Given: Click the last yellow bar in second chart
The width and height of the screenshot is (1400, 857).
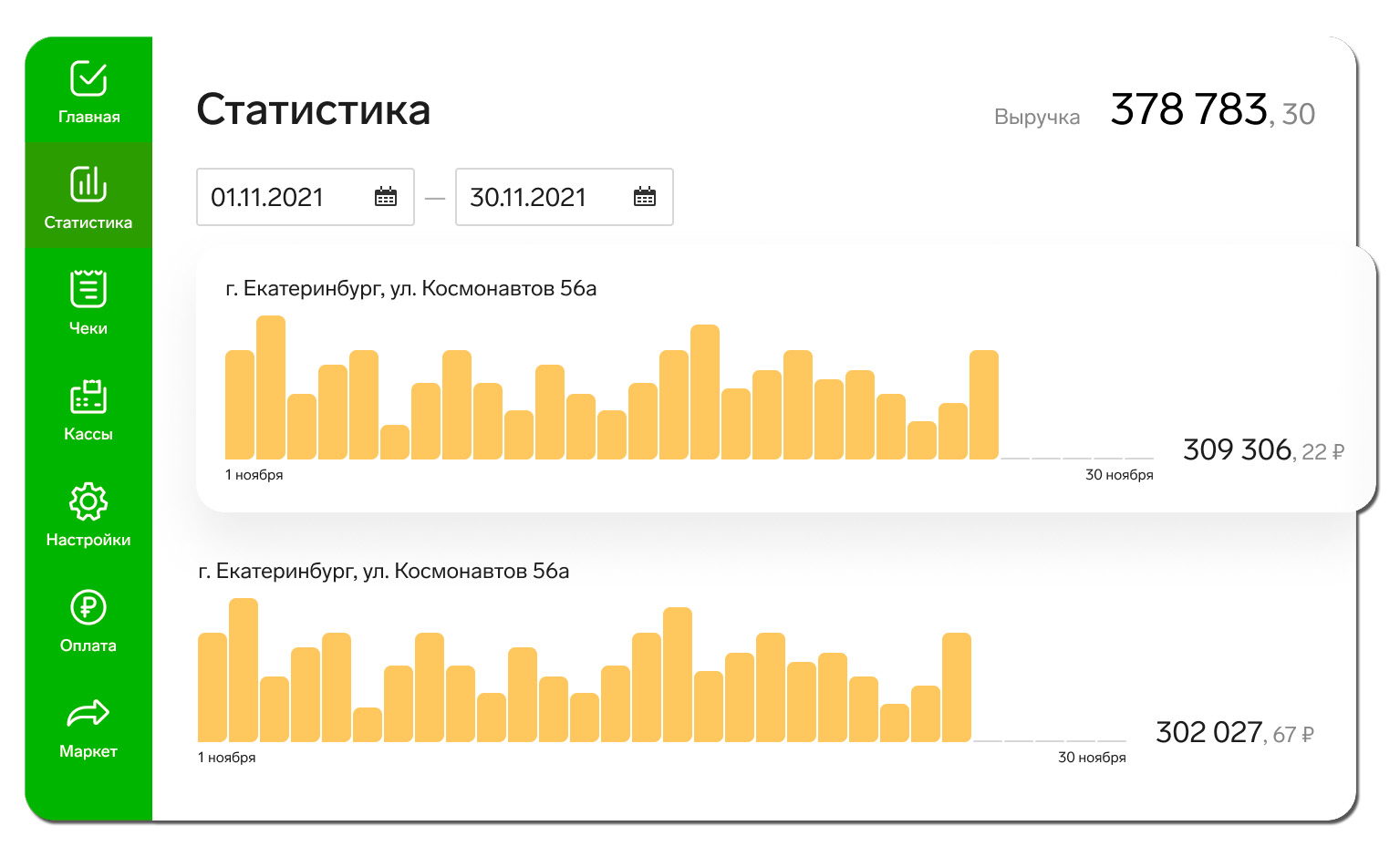Looking at the screenshot, I should 957,687.
